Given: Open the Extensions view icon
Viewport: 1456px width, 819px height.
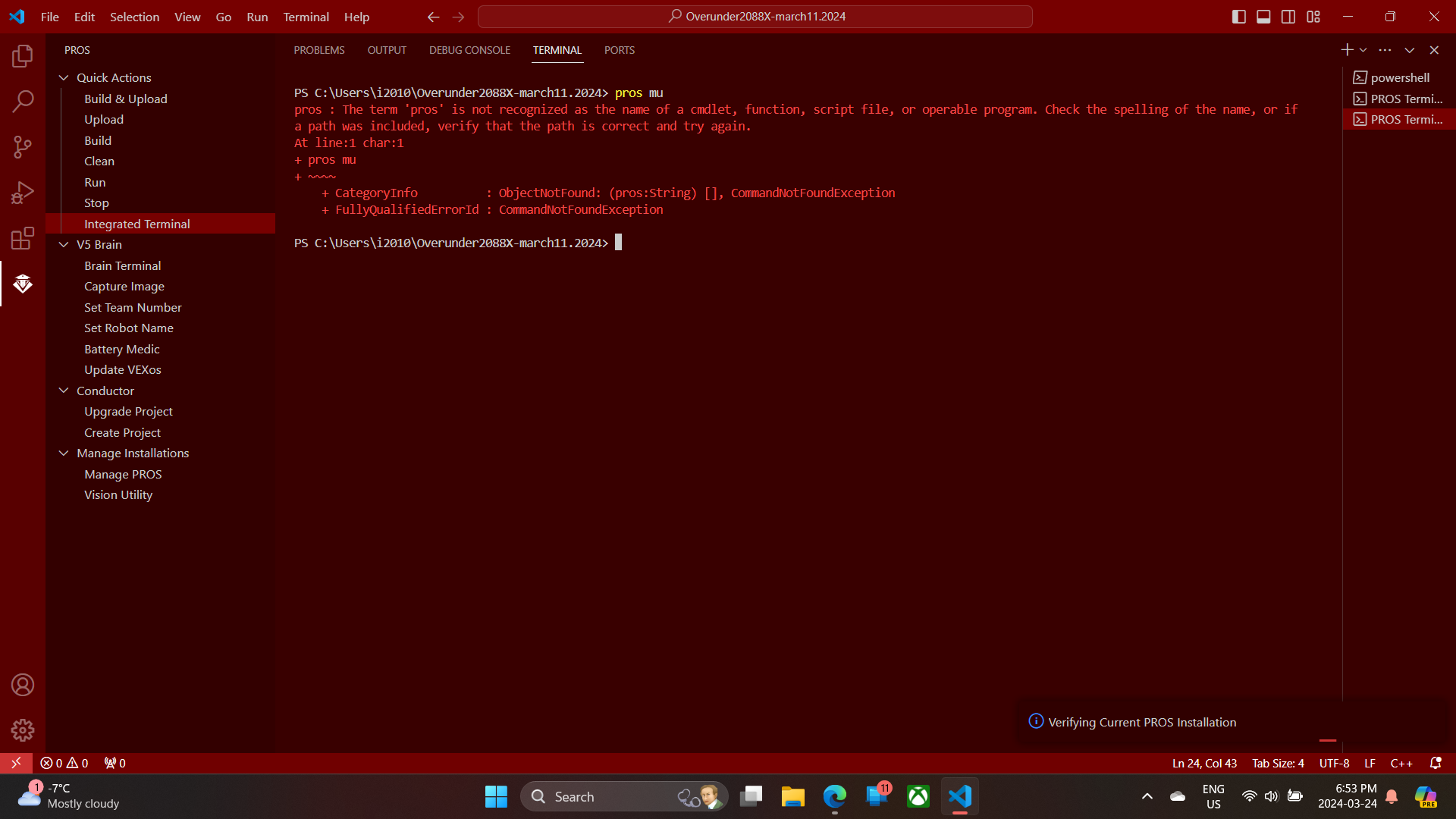Looking at the screenshot, I should point(23,238).
